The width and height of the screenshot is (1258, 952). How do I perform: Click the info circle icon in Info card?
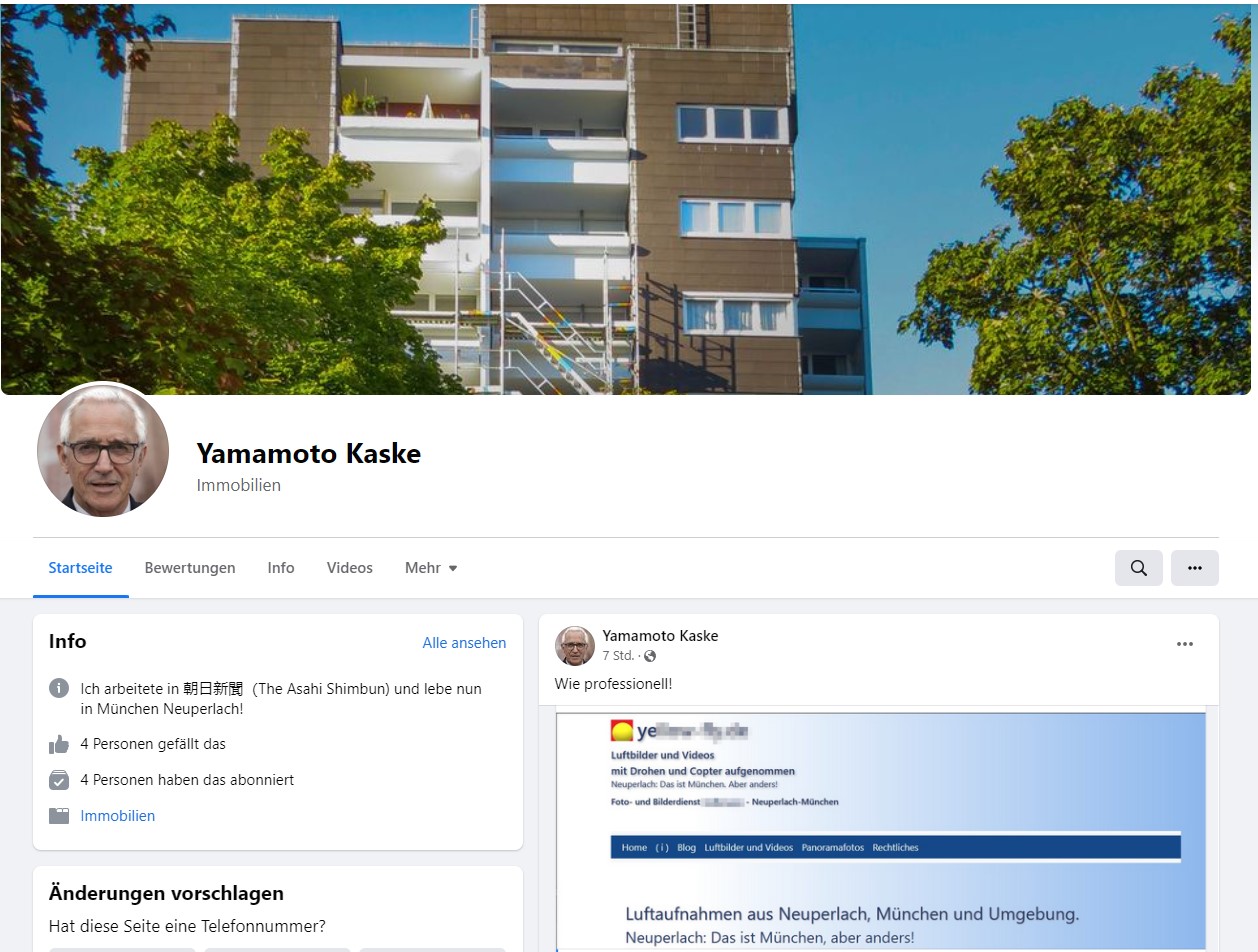tap(59, 688)
